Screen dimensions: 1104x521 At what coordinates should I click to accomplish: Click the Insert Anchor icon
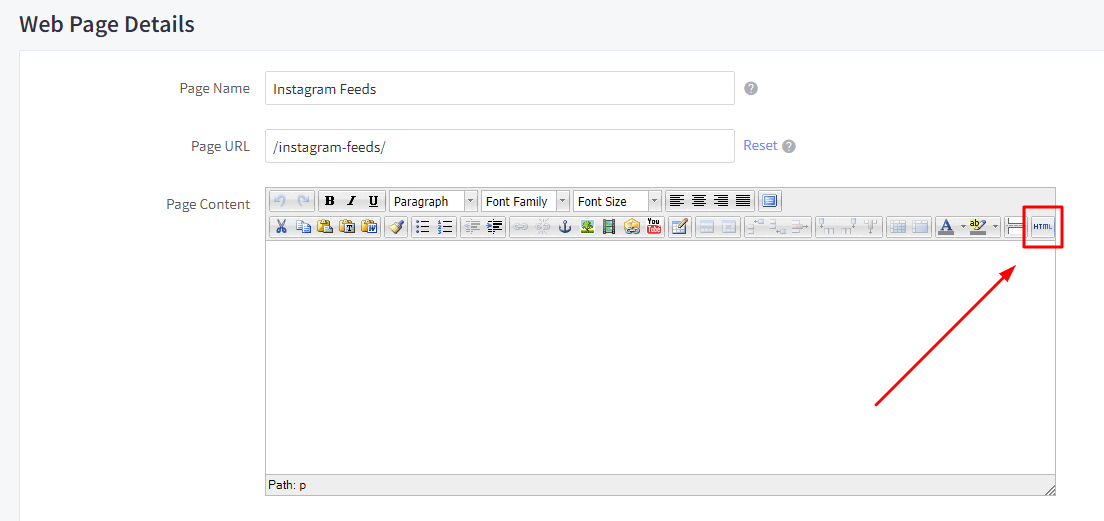pos(565,227)
